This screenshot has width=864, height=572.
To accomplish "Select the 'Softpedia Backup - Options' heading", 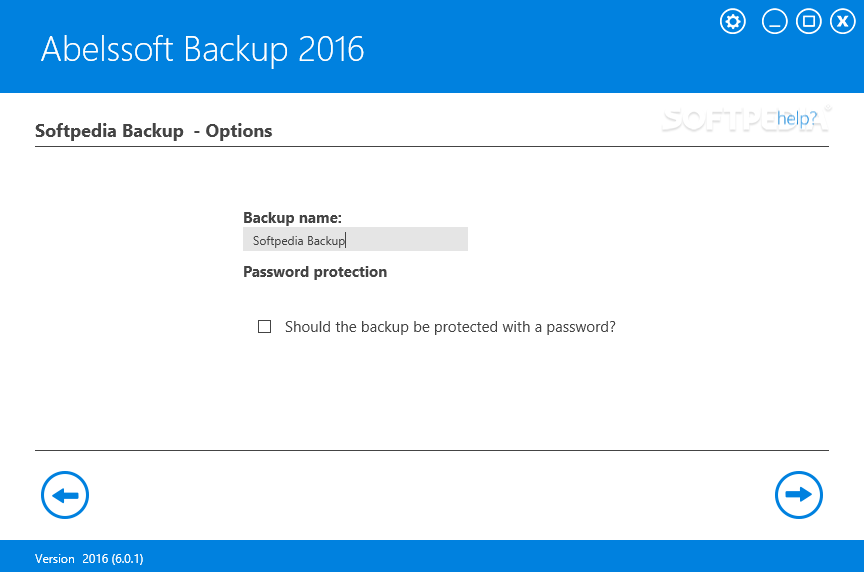I will [153, 131].
